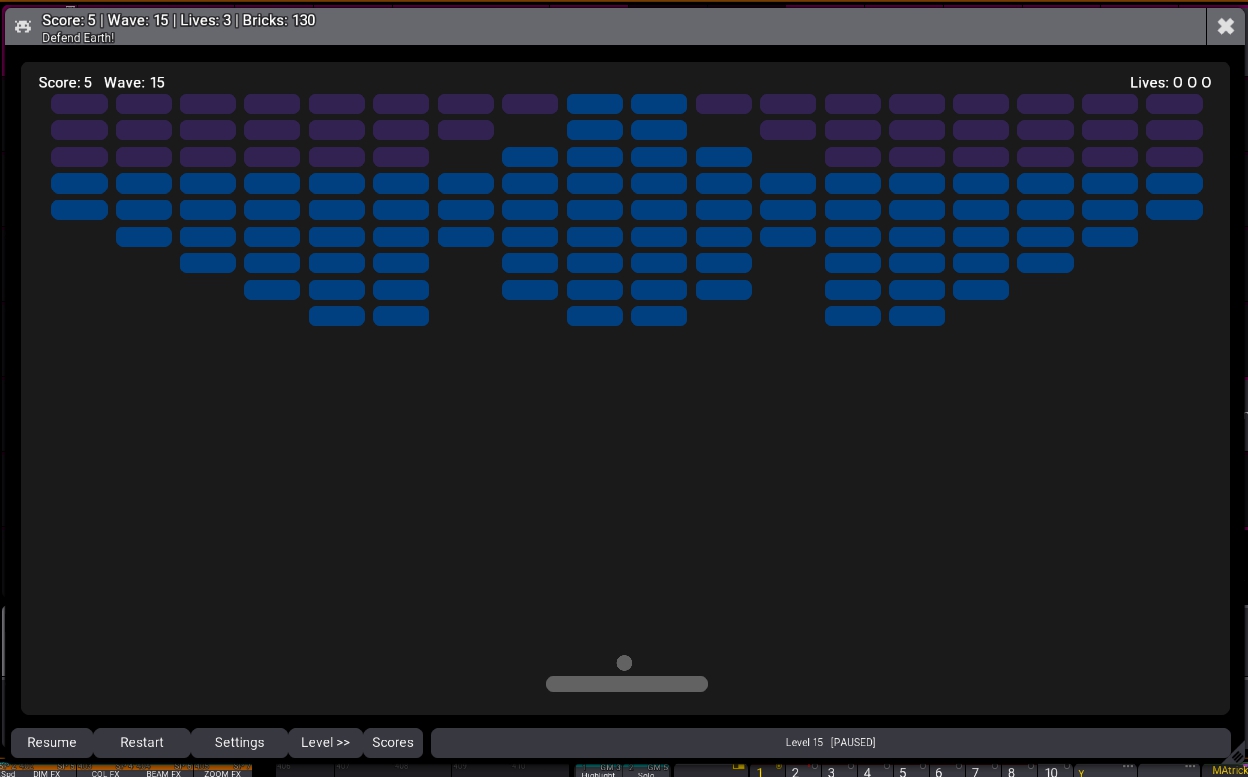
Task: Open the game Settings
Action: tap(239, 742)
